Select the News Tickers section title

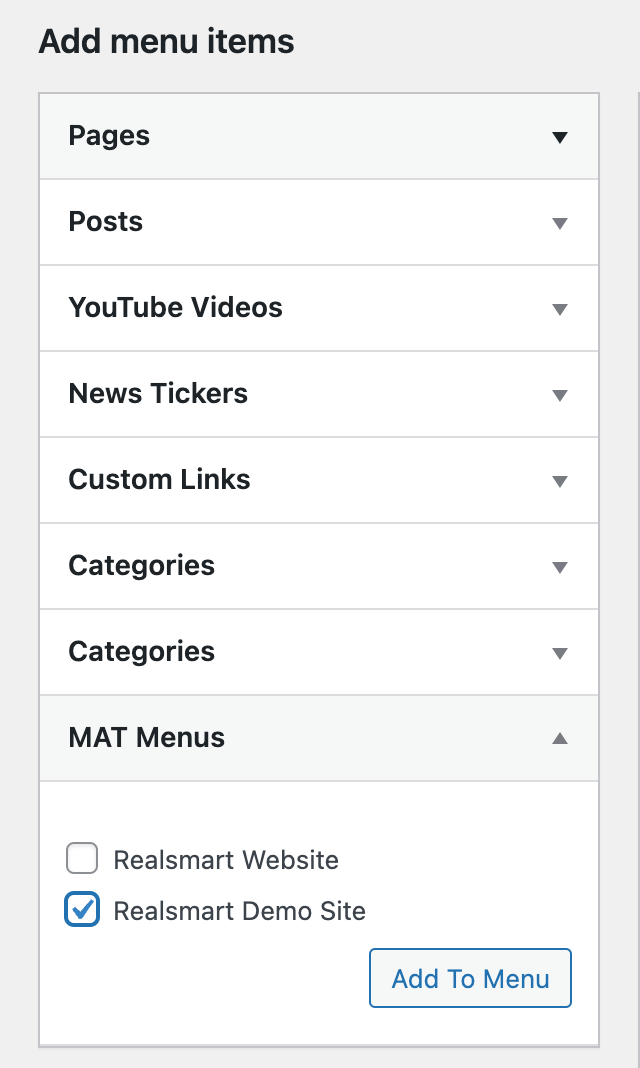[158, 393]
